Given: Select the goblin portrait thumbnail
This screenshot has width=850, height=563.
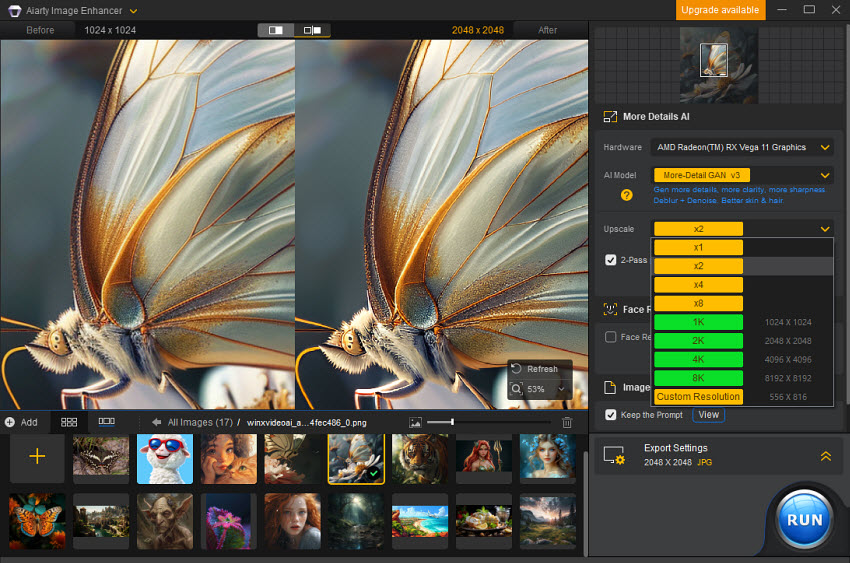Looking at the screenshot, I should coord(165,521).
